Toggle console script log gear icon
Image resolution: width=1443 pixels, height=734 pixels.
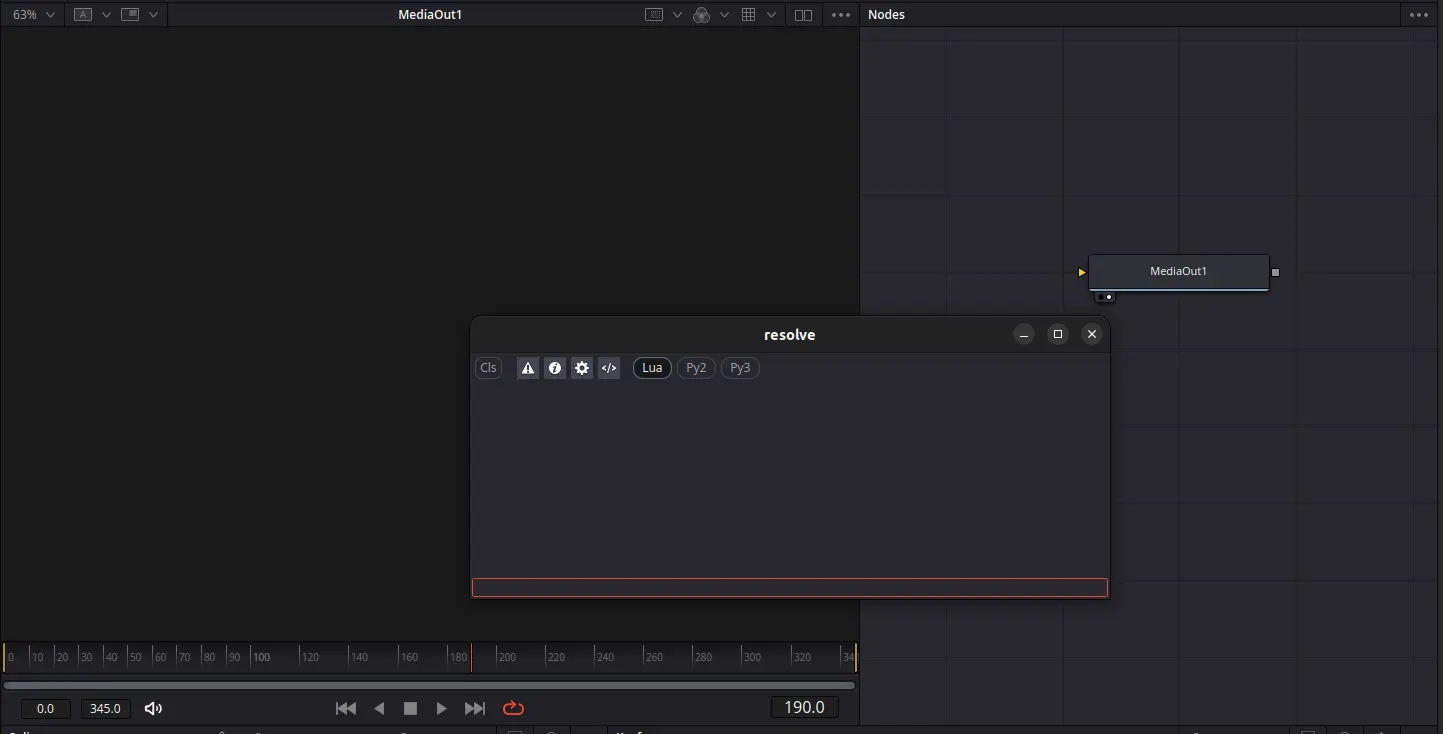582,368
